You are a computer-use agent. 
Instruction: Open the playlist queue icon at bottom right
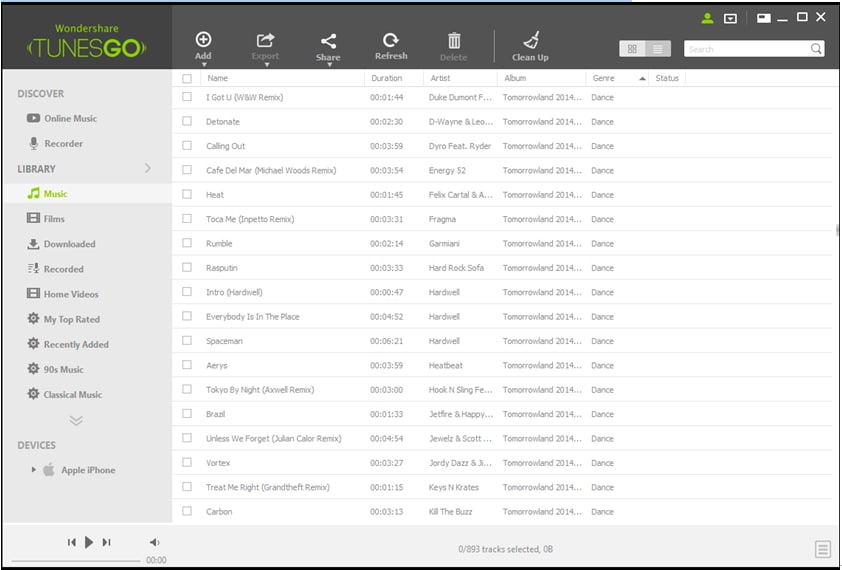(x=822, y=549)
